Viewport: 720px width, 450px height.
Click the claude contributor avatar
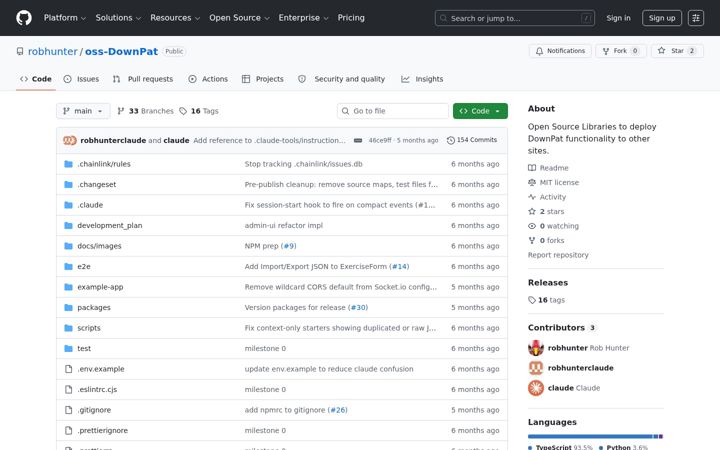pyautogui.click(x=535, y=388)
